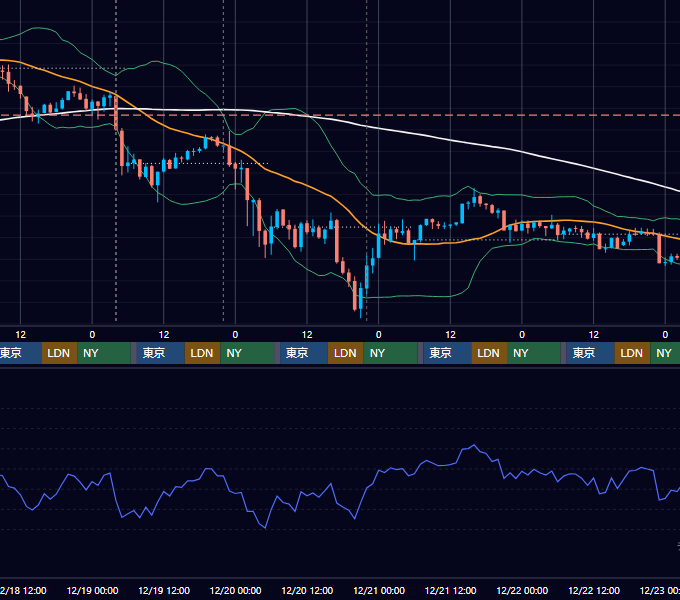Image resolution: width=680 pixels, height=600 pixels.
Task: Click the 12/19 00:00 time axis label
Action: coord(92,590)
